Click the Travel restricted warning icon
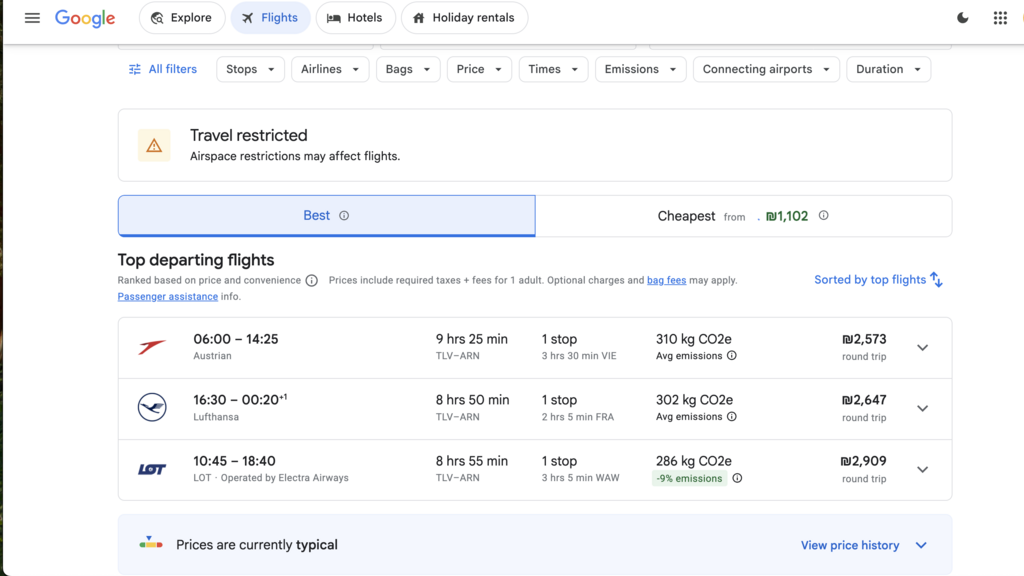This screenshot has width=1024, height=576. [x=154, y=145]
